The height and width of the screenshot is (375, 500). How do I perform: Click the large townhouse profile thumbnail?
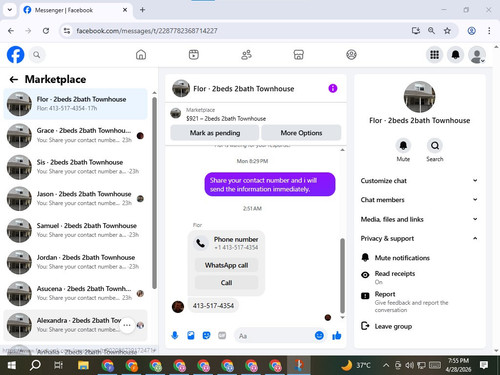pyautogui.click(x=419, y=97)
